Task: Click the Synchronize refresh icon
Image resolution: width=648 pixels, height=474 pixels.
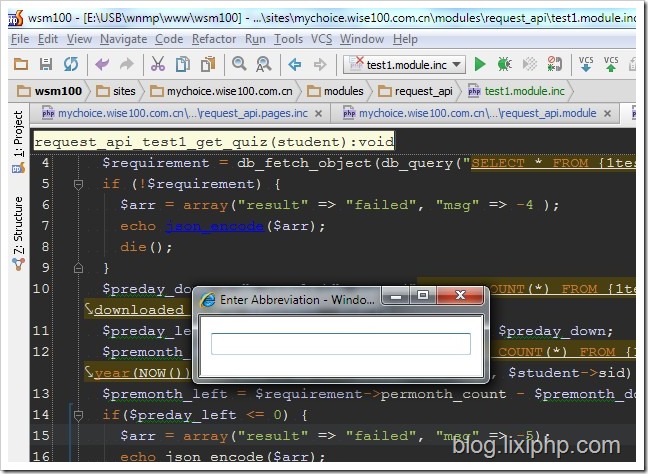Action: click(71, 64)
